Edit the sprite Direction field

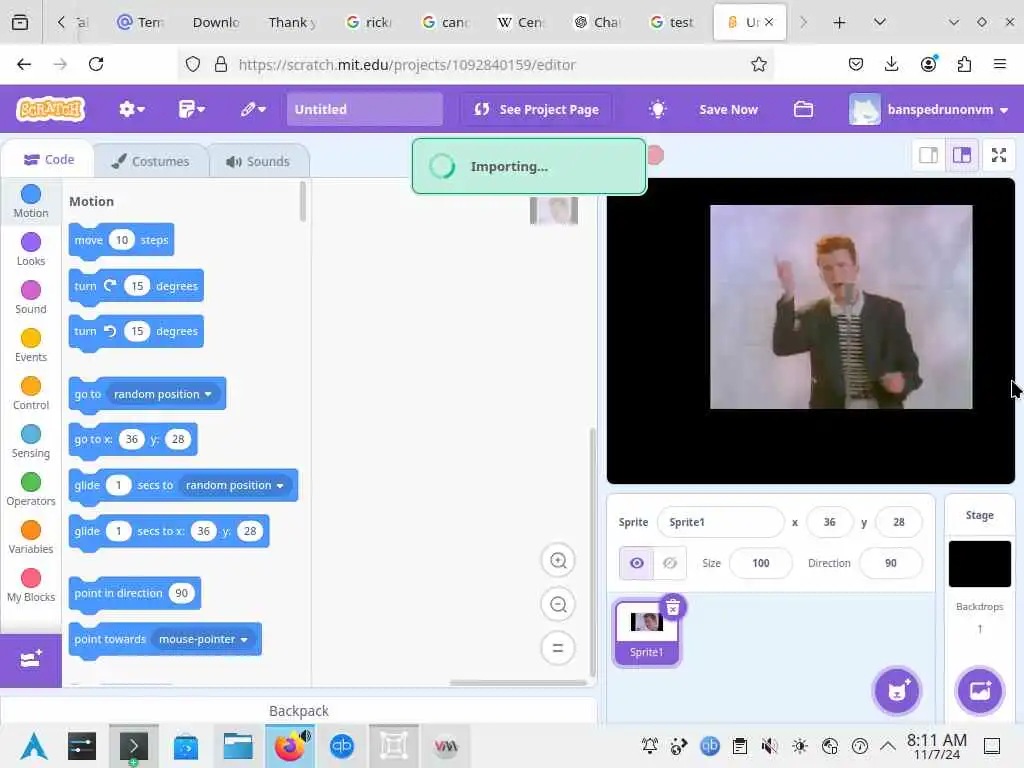pyautogui.click(x=891, y=563)
